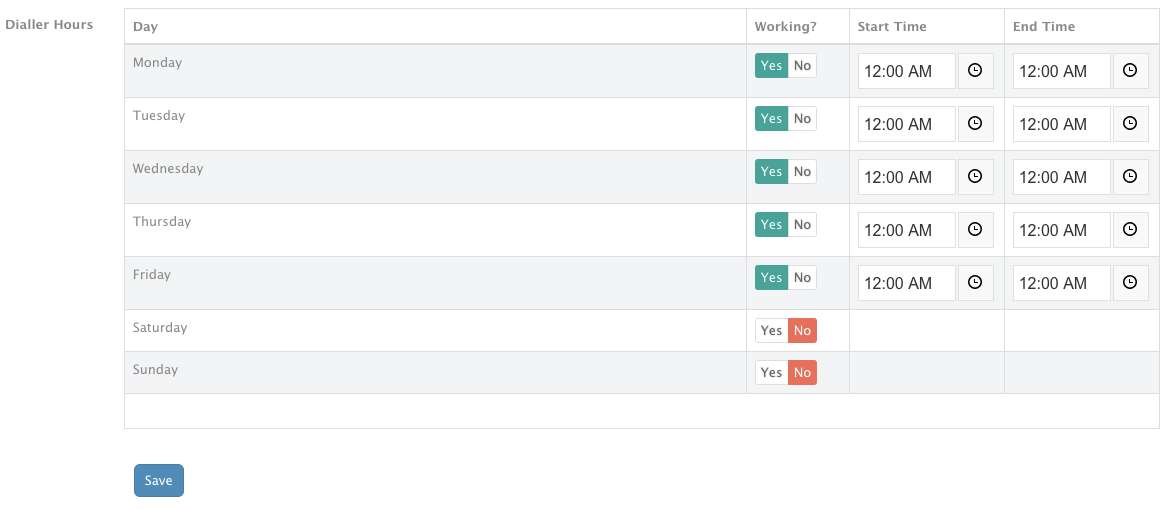Set Tuesday working to No

coord(802,118)
